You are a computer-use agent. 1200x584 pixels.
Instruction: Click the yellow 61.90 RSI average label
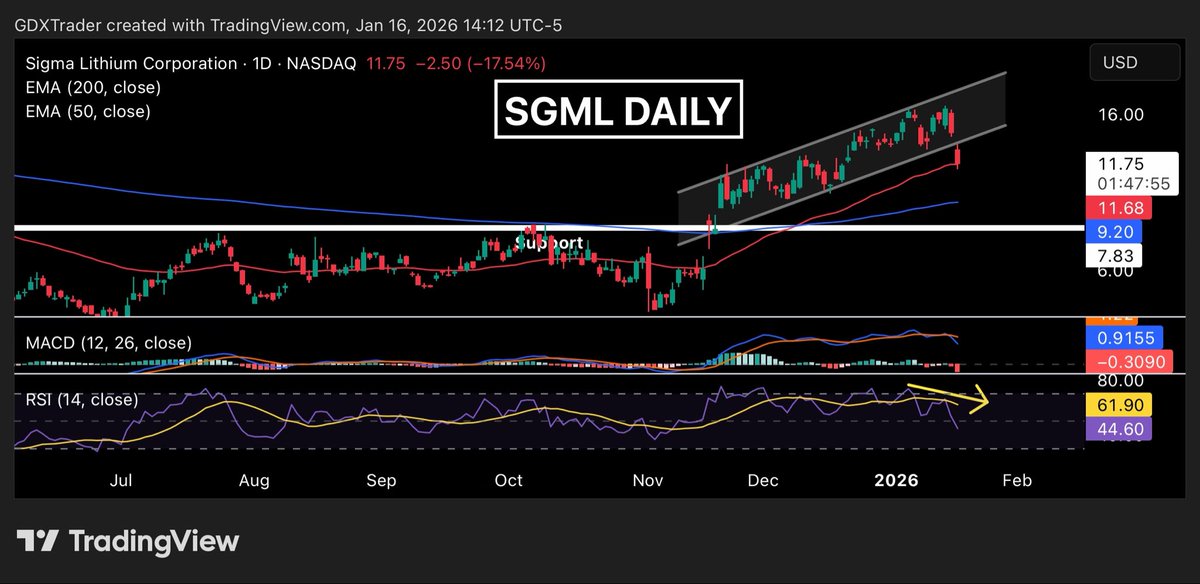coord(1121,405)
